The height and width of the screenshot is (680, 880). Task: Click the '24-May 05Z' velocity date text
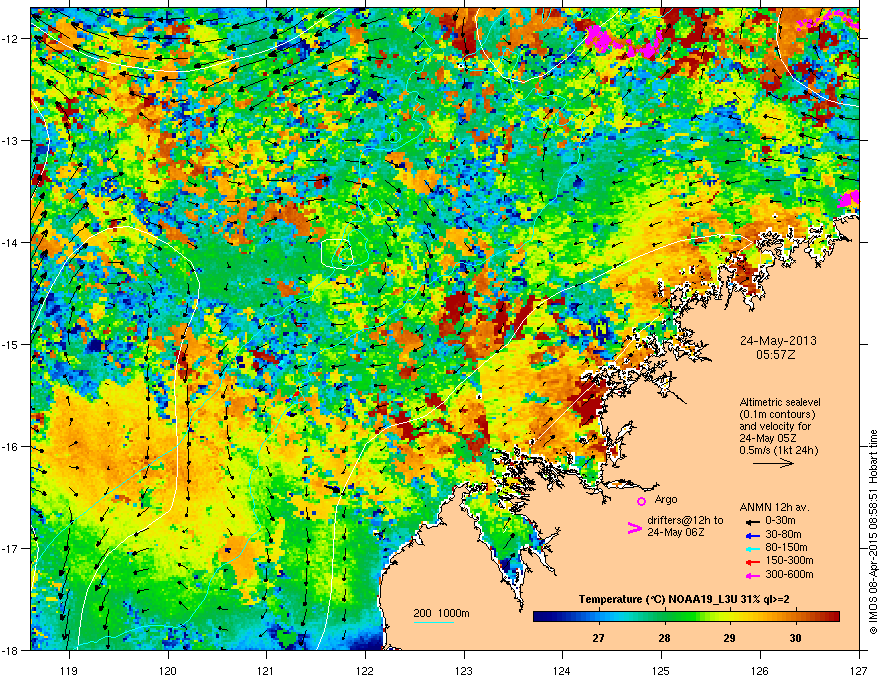[x=768, y=438]
